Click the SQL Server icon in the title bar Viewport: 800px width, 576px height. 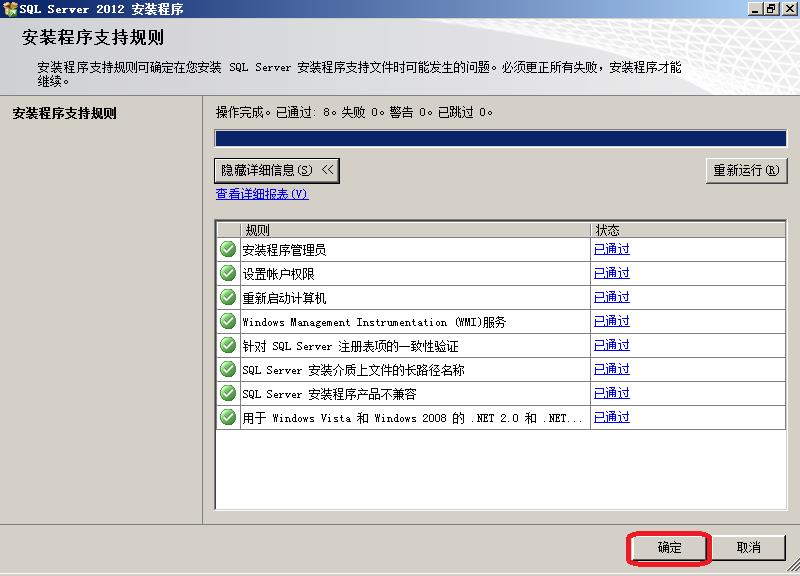pyautogui.click(x=10, y=9)
